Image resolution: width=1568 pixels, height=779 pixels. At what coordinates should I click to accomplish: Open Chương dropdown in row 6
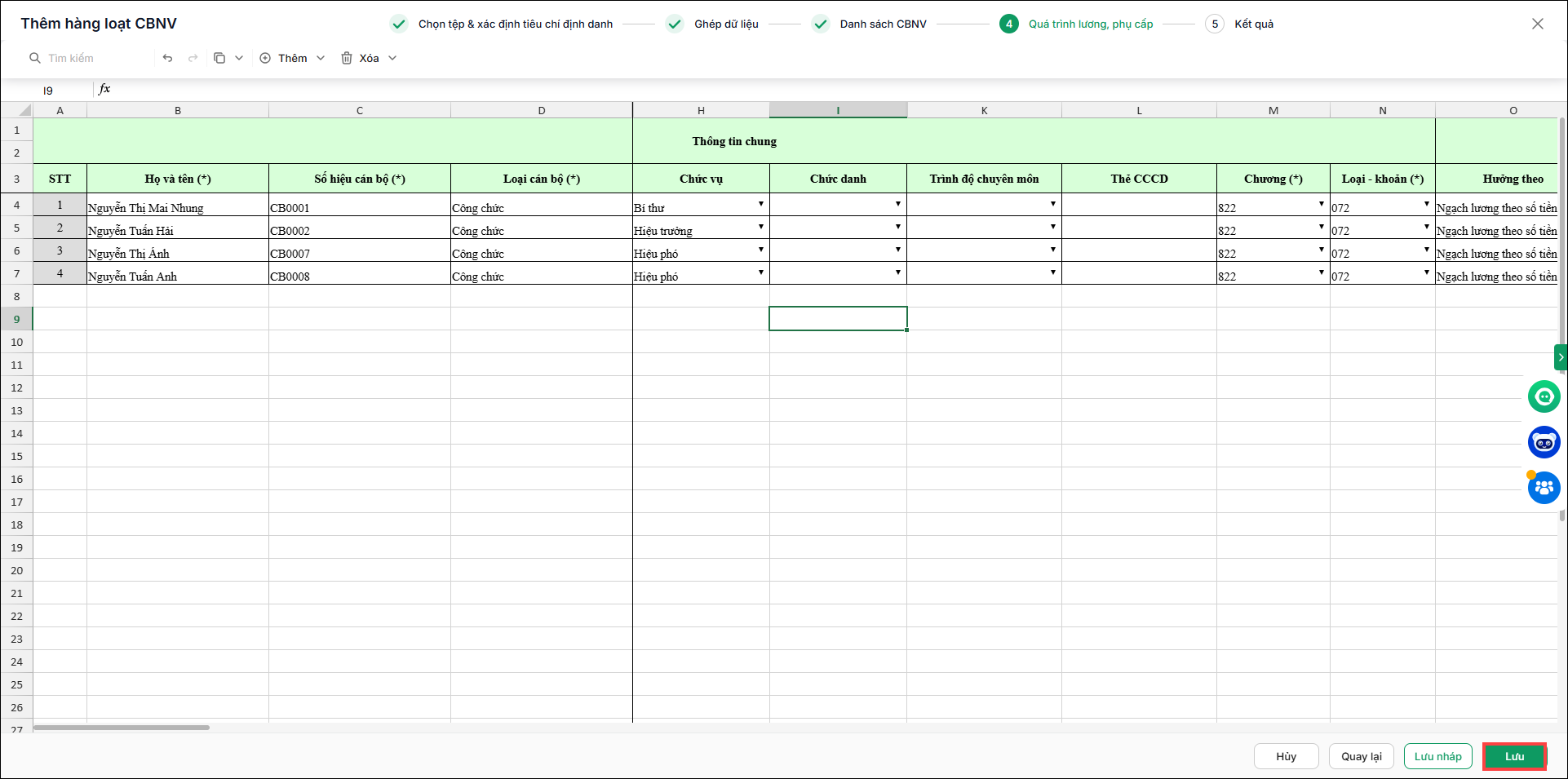coord(1322,250)
